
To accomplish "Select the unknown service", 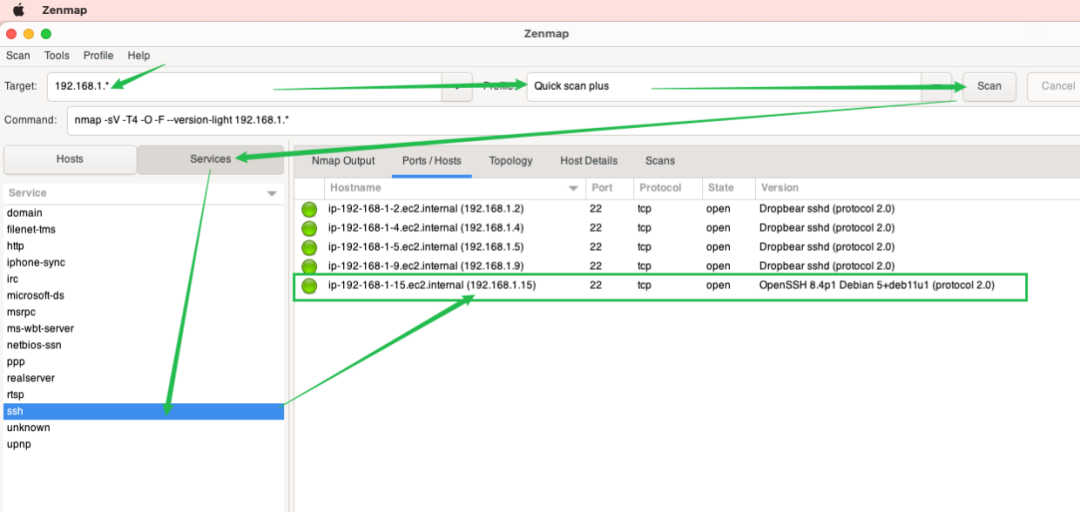I will click(x=143, y=428).
